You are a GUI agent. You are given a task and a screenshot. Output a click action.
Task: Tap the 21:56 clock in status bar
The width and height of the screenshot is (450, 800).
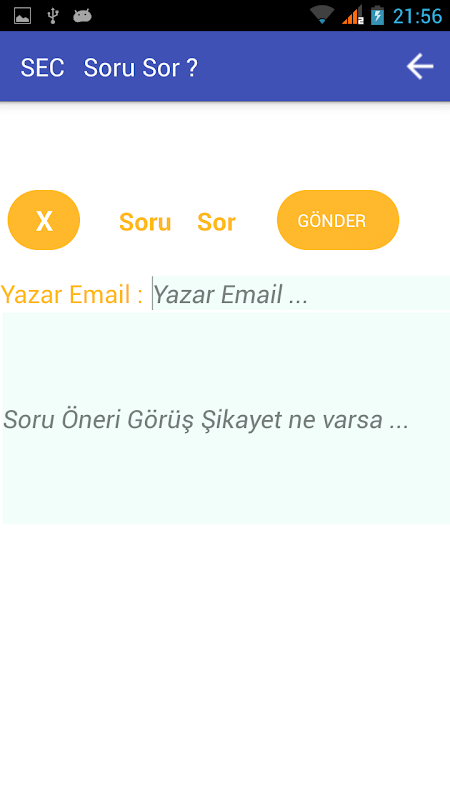coord(417,16)
